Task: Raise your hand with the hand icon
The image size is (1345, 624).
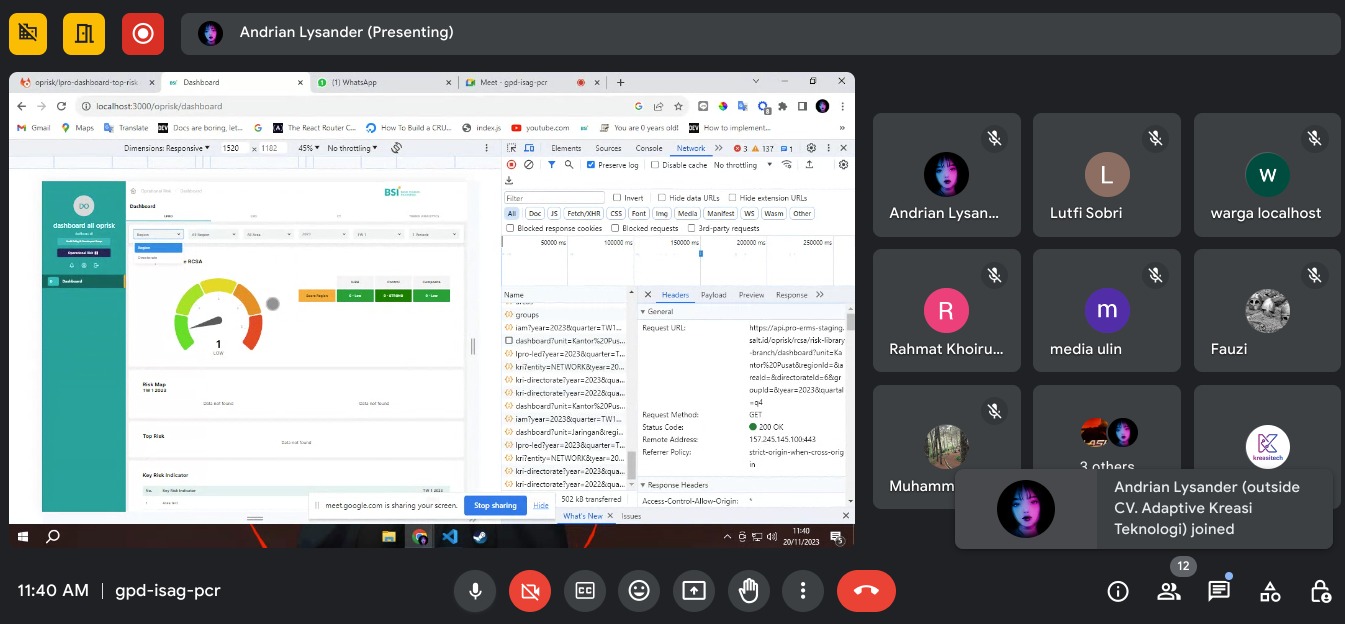Action: pos(748,591)
